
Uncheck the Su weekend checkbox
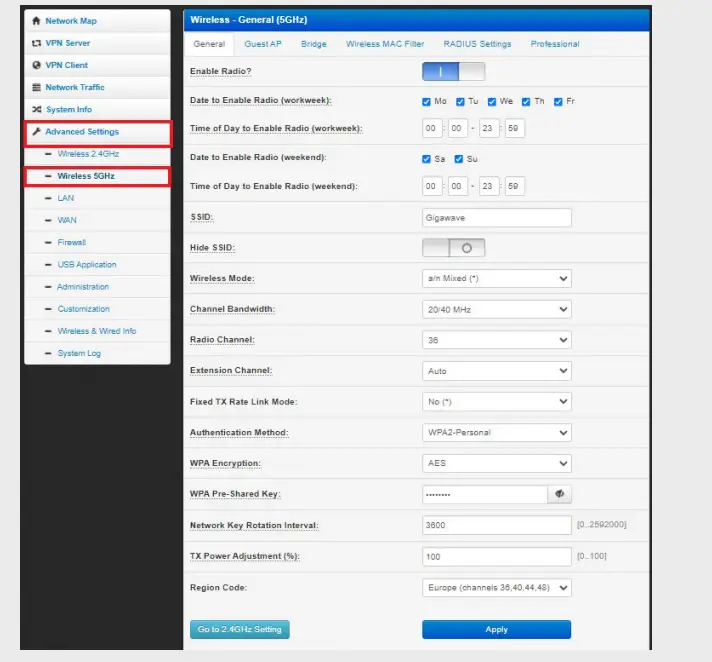click(x=459, y=159)
